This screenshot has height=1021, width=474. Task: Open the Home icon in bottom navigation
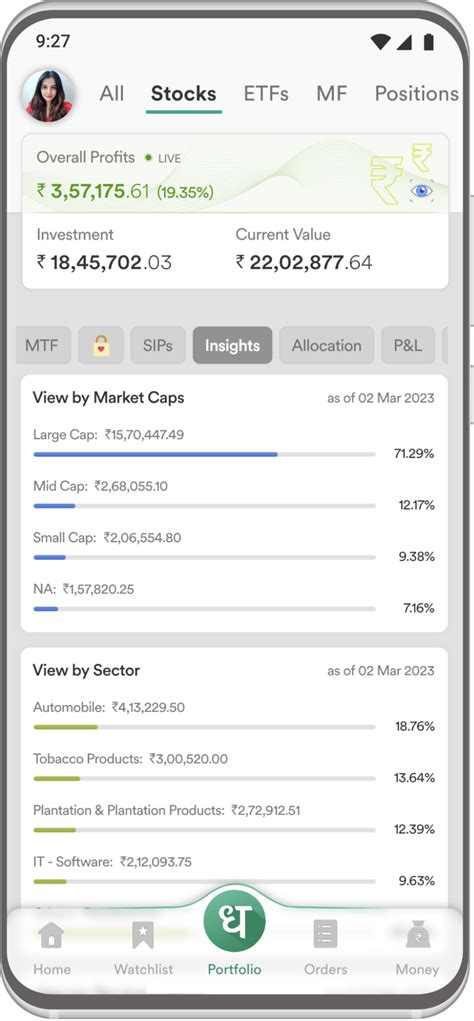(x=51, y=936)
